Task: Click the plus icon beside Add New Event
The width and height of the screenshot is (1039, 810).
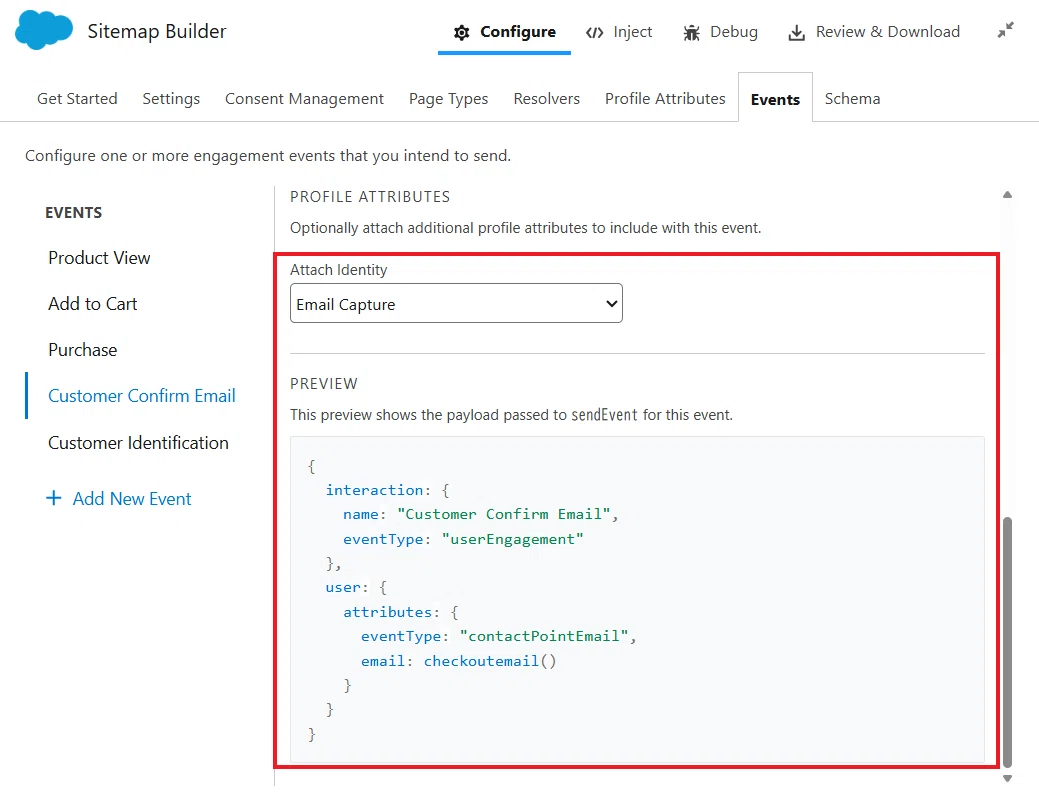Action: 54,498
